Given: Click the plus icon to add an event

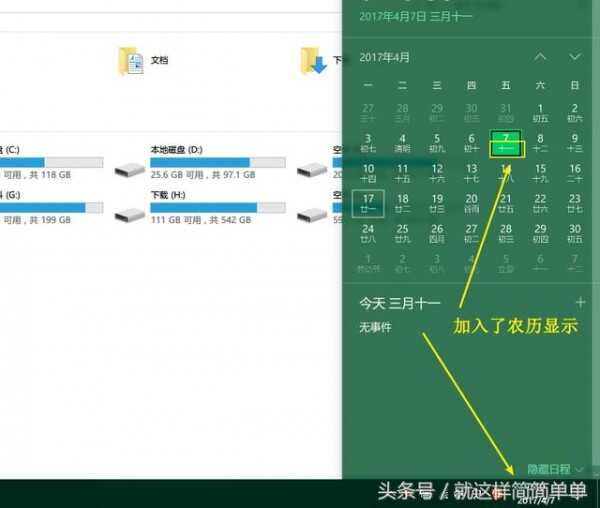Looking at the screenshot, I should pos(580,301).
